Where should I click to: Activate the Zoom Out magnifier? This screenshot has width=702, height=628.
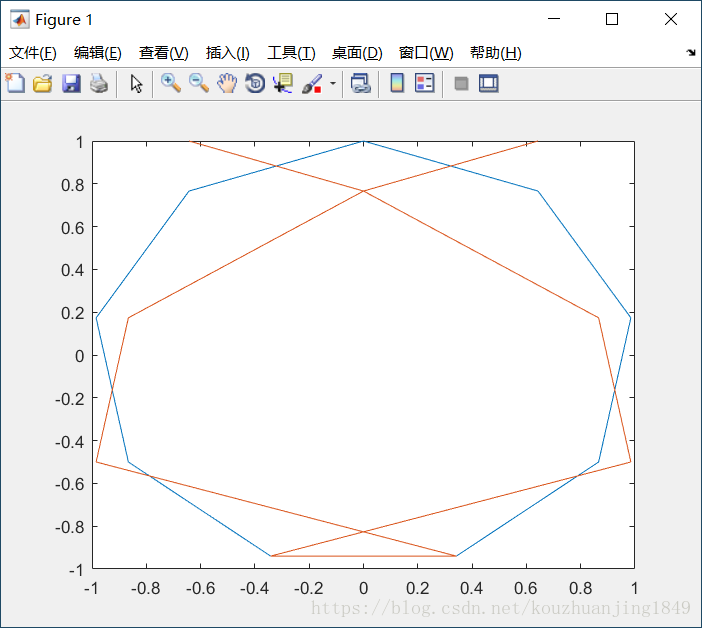[x=199, y=83]
